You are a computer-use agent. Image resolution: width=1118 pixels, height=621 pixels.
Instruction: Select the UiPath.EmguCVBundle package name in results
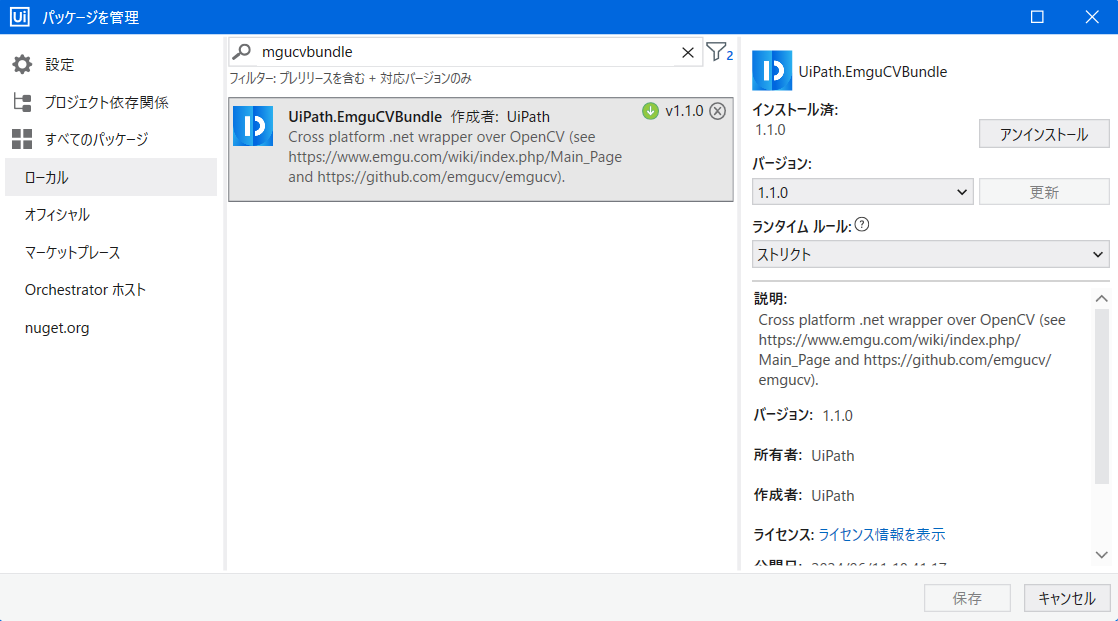(x=365, y=116)
